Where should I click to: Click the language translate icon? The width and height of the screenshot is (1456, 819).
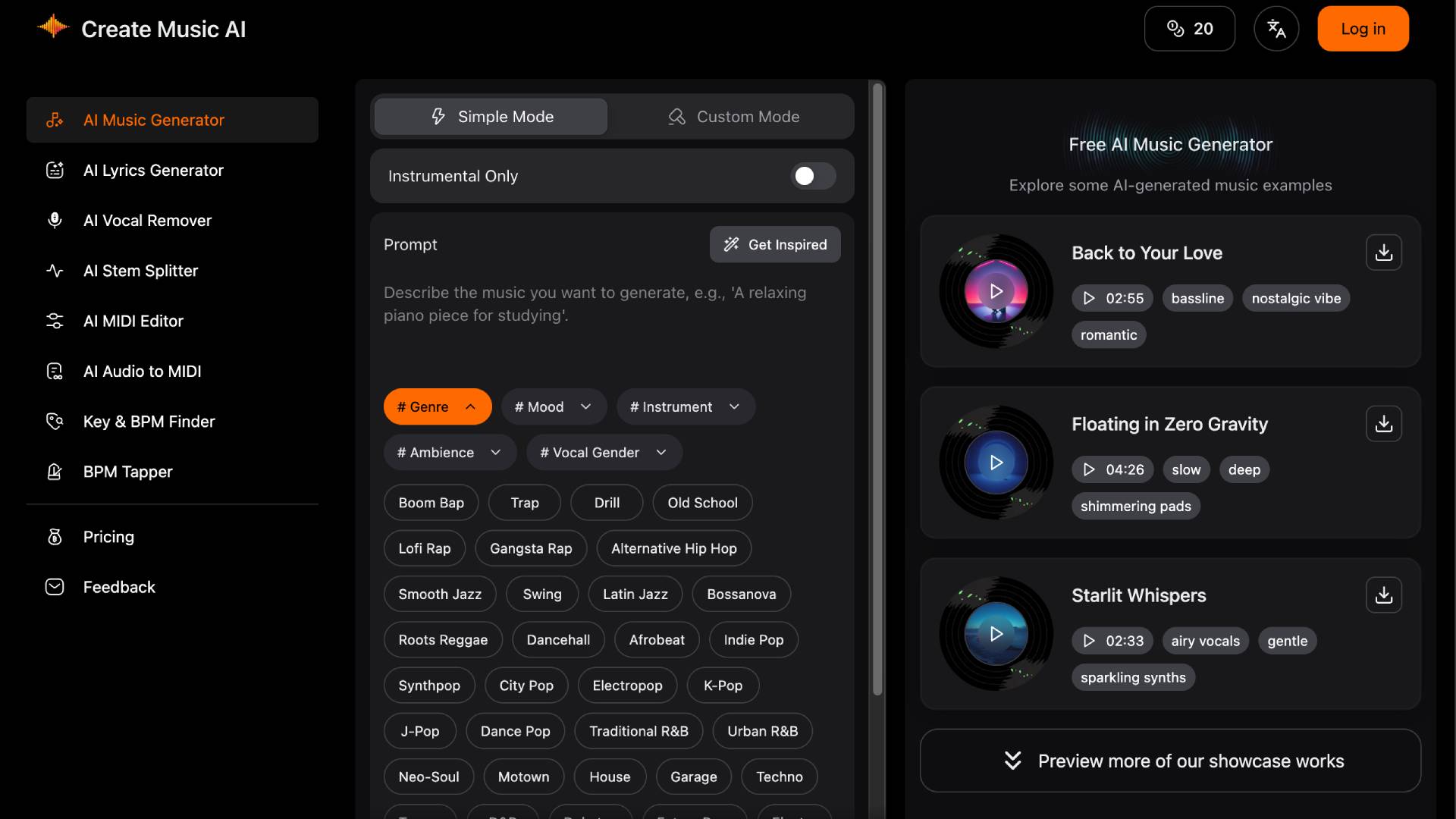[x=1276, y=29]
